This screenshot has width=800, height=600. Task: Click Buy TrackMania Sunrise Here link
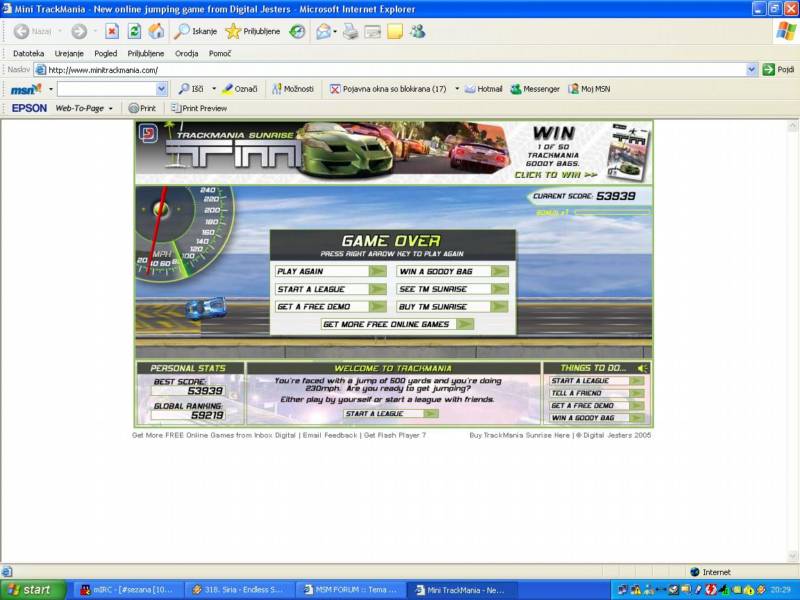tap(519, 435)
